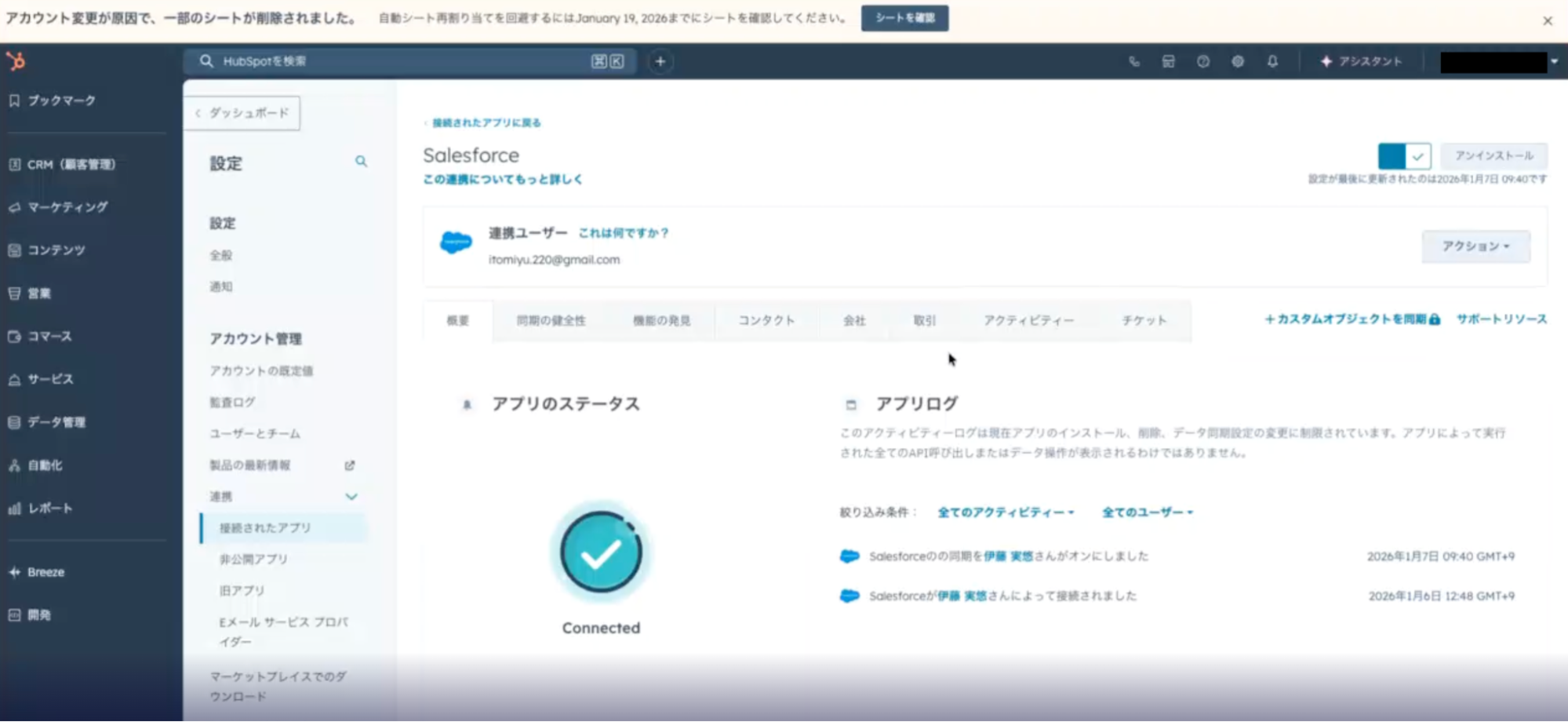Screen dimensions: 1568x722
Task: Toggle the Salesforce sync switch
Action: coord(1405,156)
